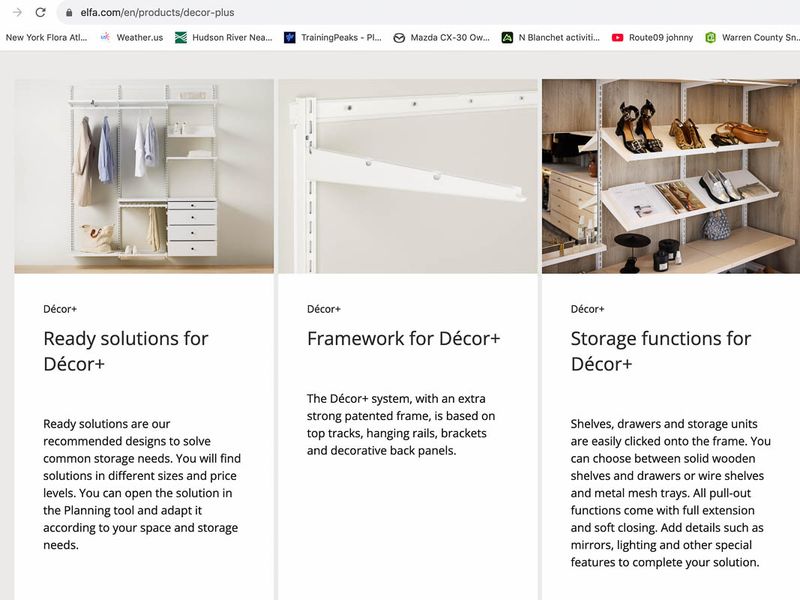800x600 pixels.
Task: Click the Décor+ label above Ready solutions
Action: pos(60,309)
